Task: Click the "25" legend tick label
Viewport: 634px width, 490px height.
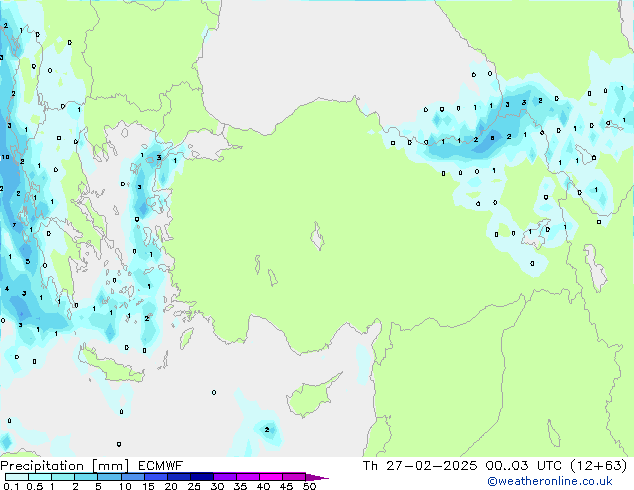Action: 194,486
